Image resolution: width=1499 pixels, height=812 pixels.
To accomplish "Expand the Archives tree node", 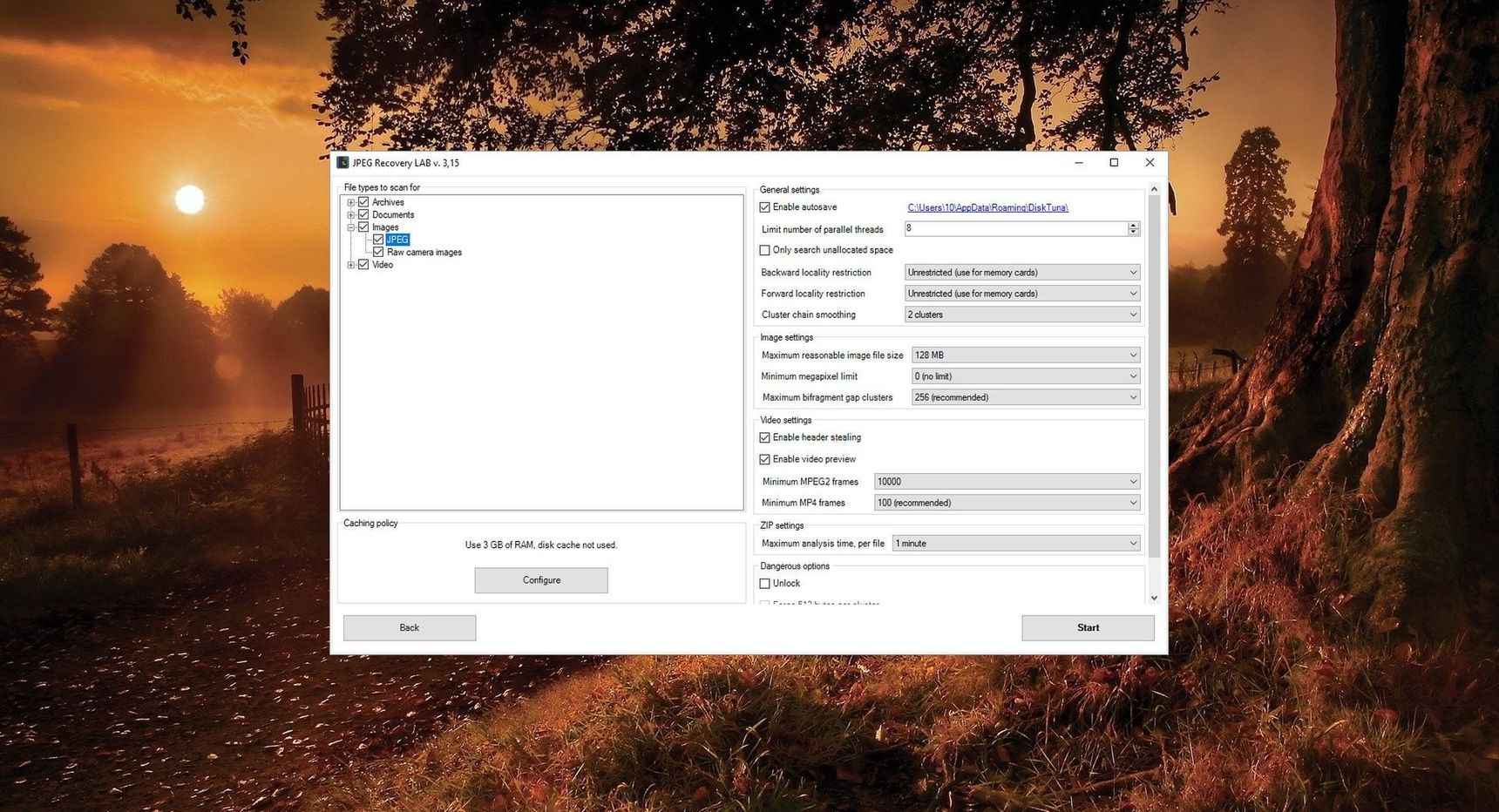I will coord(350,202).
